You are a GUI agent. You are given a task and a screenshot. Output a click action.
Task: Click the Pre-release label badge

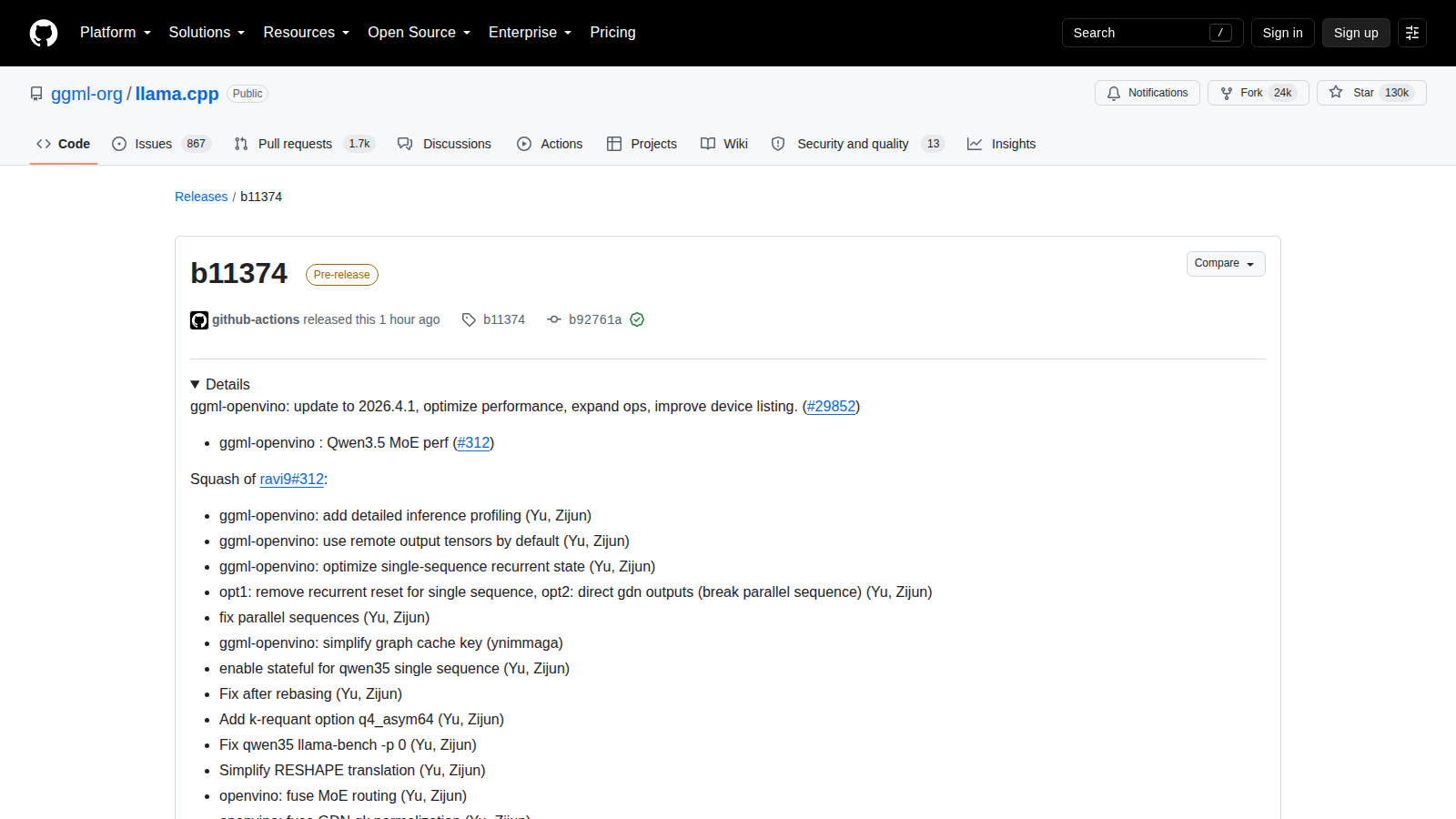[x=341, y=275]
